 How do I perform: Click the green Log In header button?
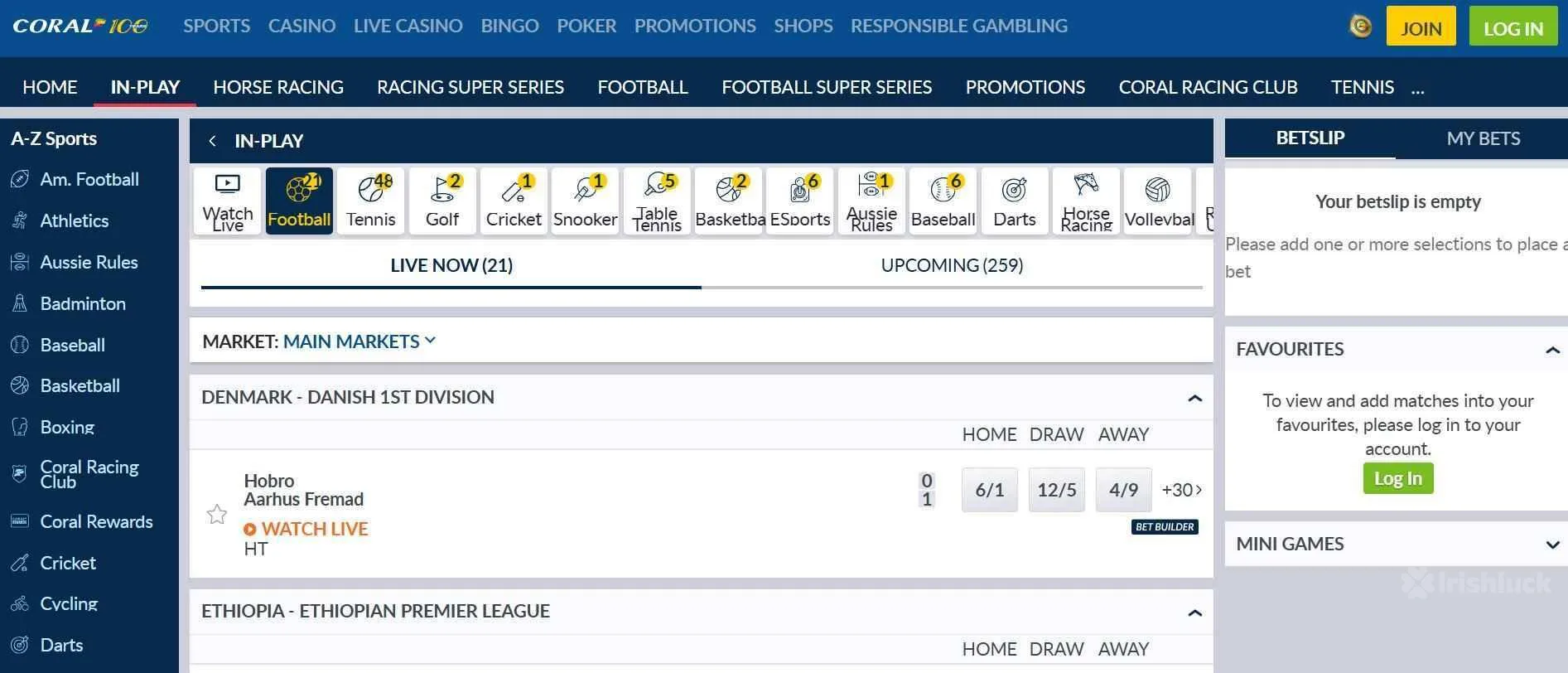pos(1513,27)
